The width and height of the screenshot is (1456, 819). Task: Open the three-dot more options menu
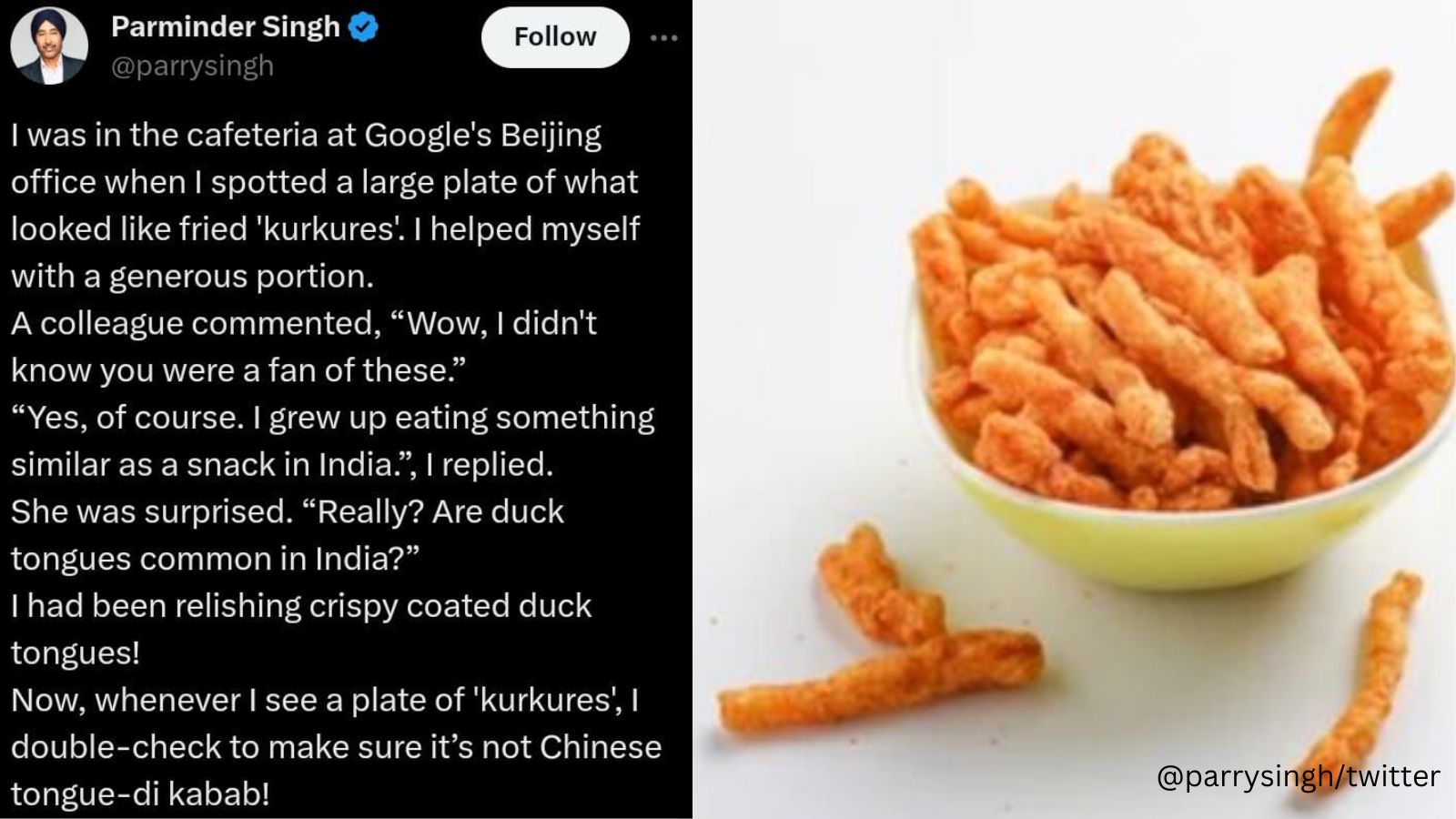664,38
